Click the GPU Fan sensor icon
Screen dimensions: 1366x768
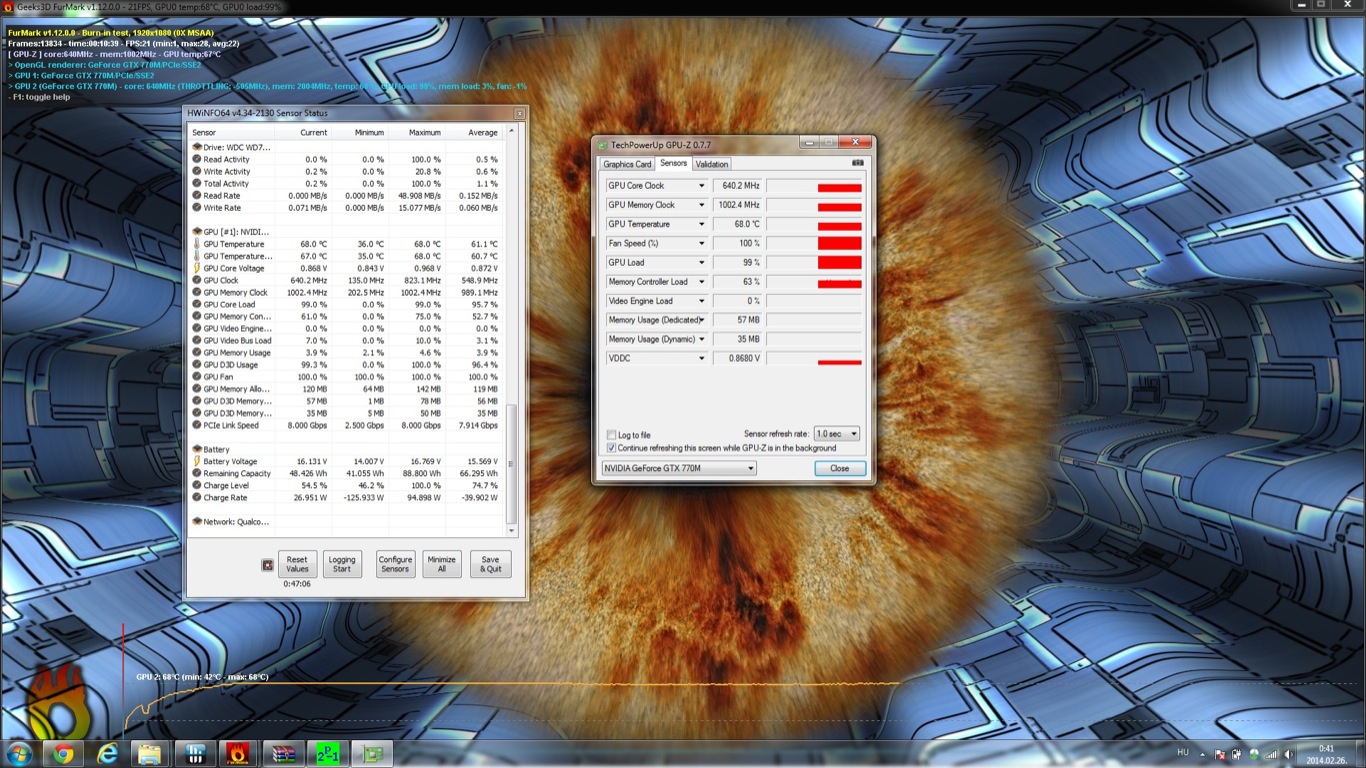[x=196, y=377]
